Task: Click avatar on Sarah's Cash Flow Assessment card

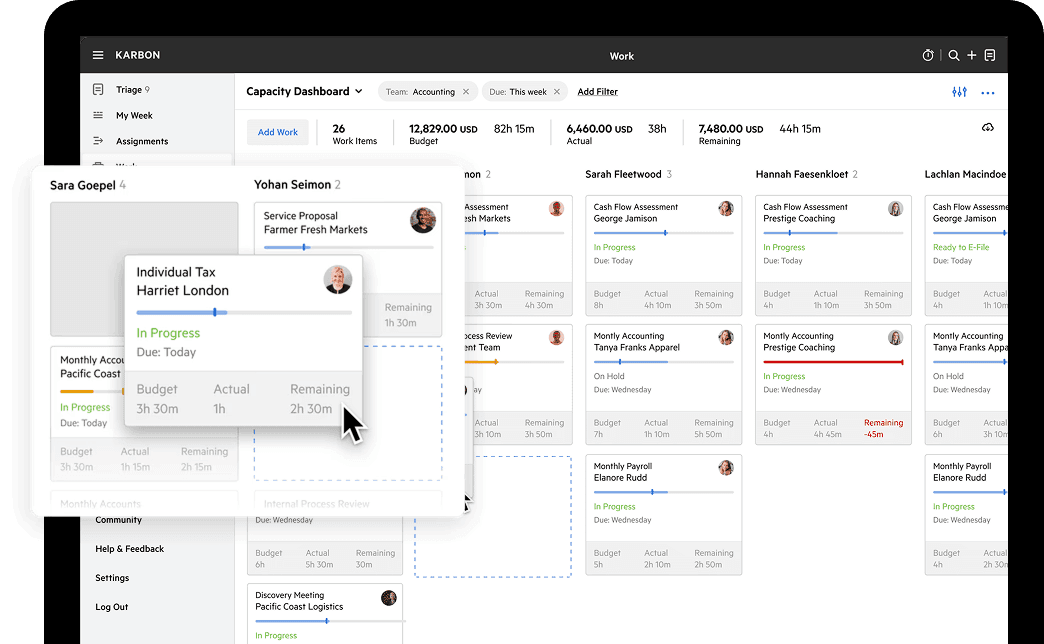Action: point(726,208)
